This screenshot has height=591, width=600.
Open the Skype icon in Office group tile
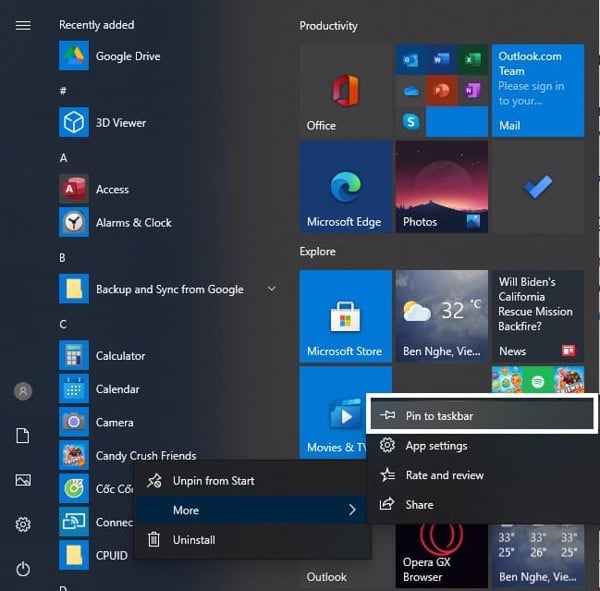[x=411, y=122]
